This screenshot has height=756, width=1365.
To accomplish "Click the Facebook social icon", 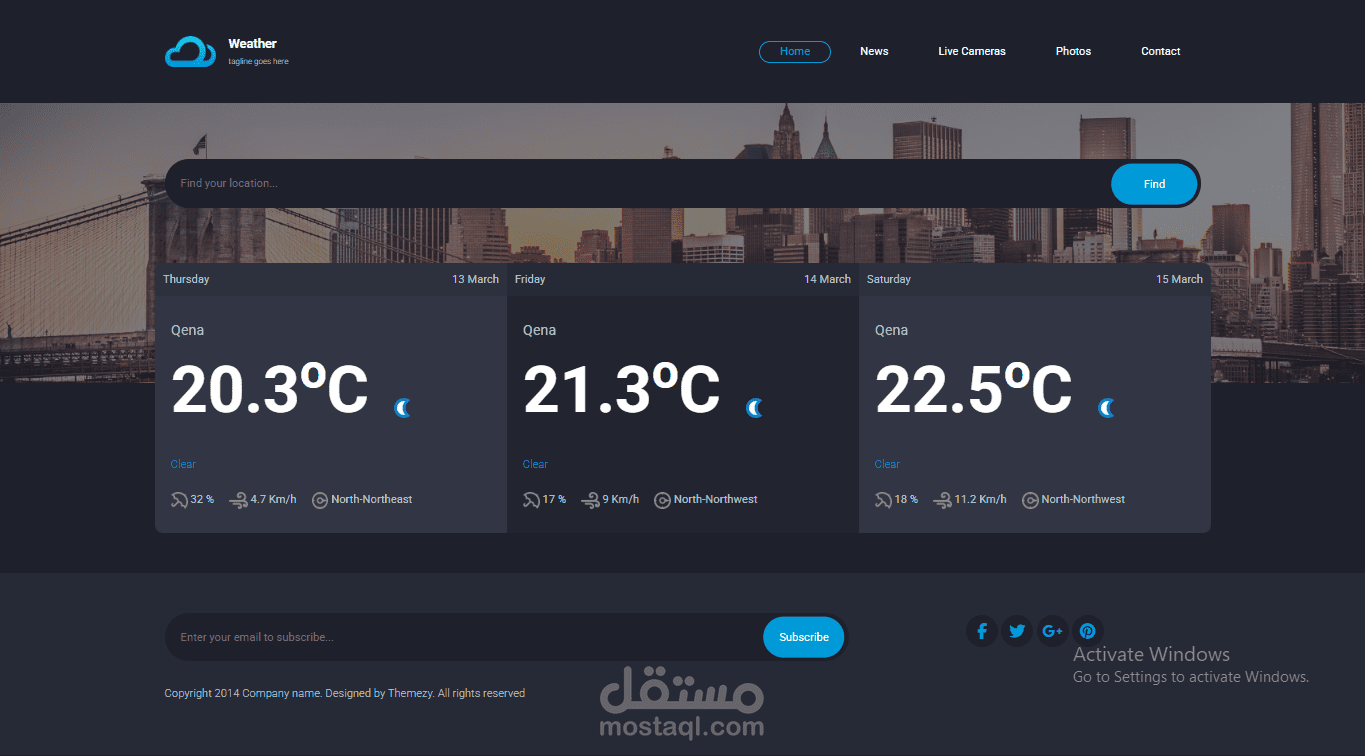I will tap(981, 631).
